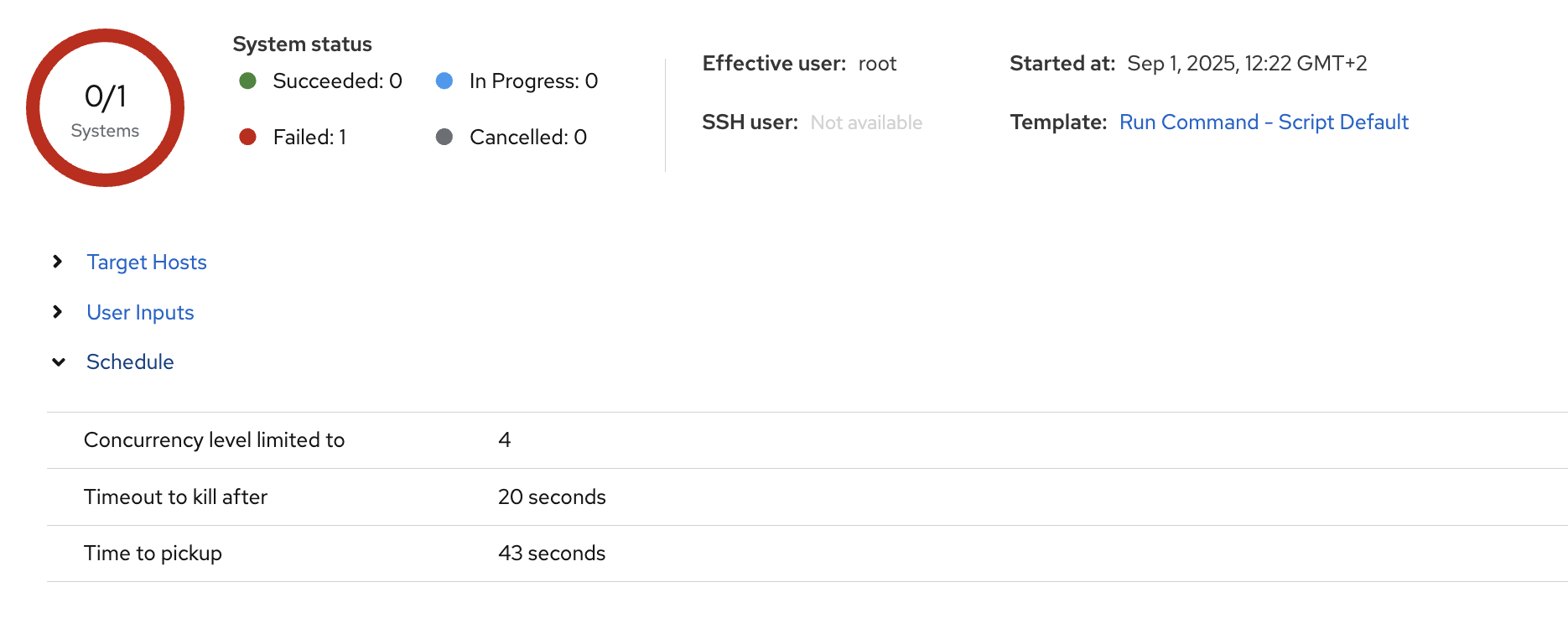Click the "In Progress: 0" status label
This screenshot has height=629, width=1568.
[x=533, y=81]
